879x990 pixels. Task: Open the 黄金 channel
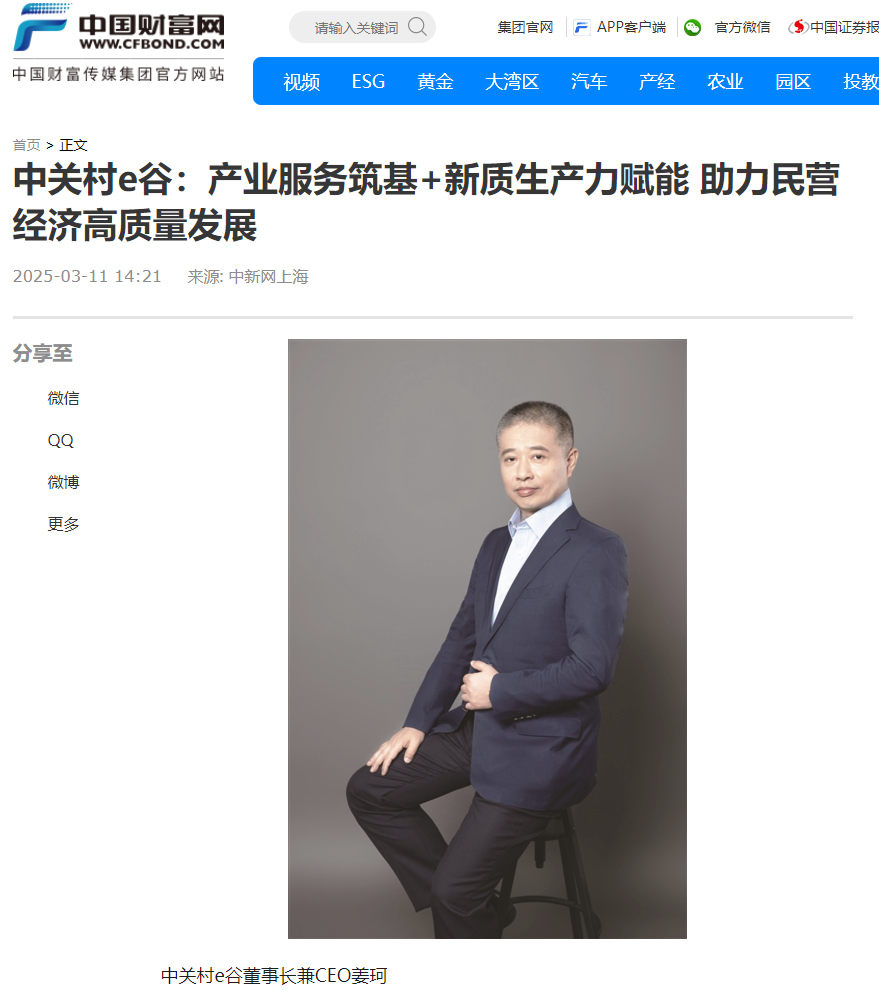pos(435,81)
